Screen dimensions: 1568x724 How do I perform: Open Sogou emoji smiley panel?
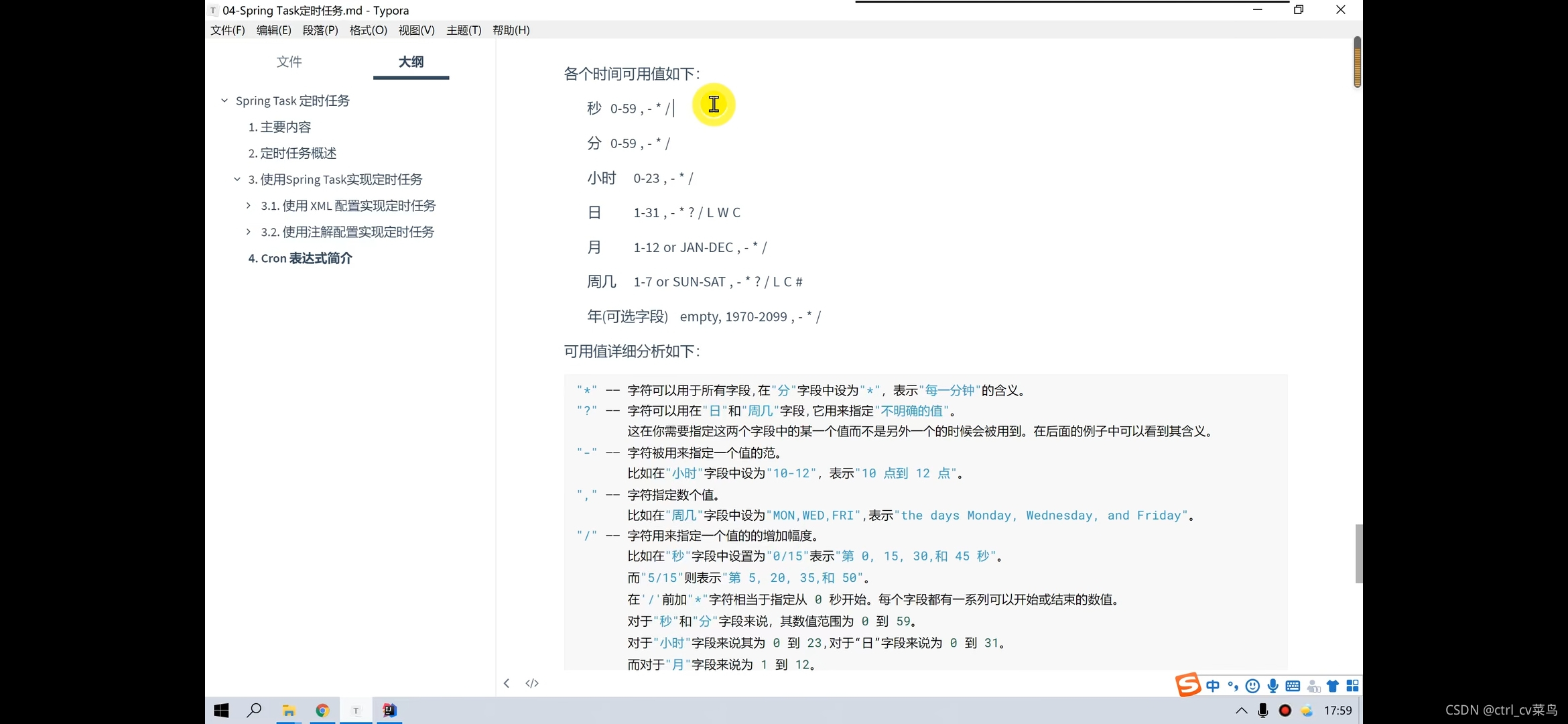coord(1252,686)
